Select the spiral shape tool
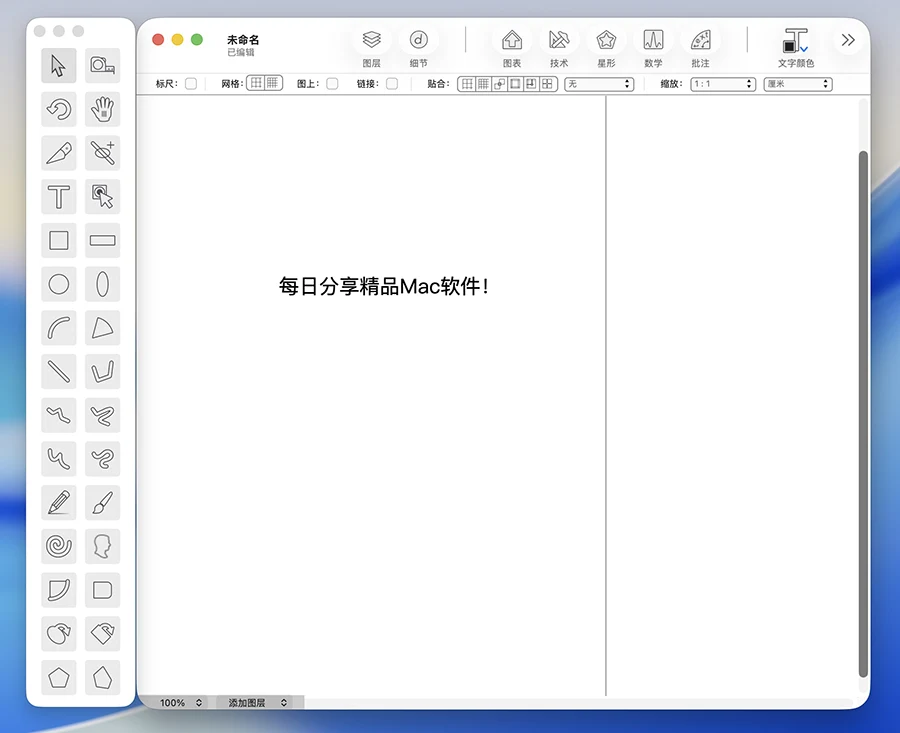This screenshot has height=733, width=900. point(59,546)
